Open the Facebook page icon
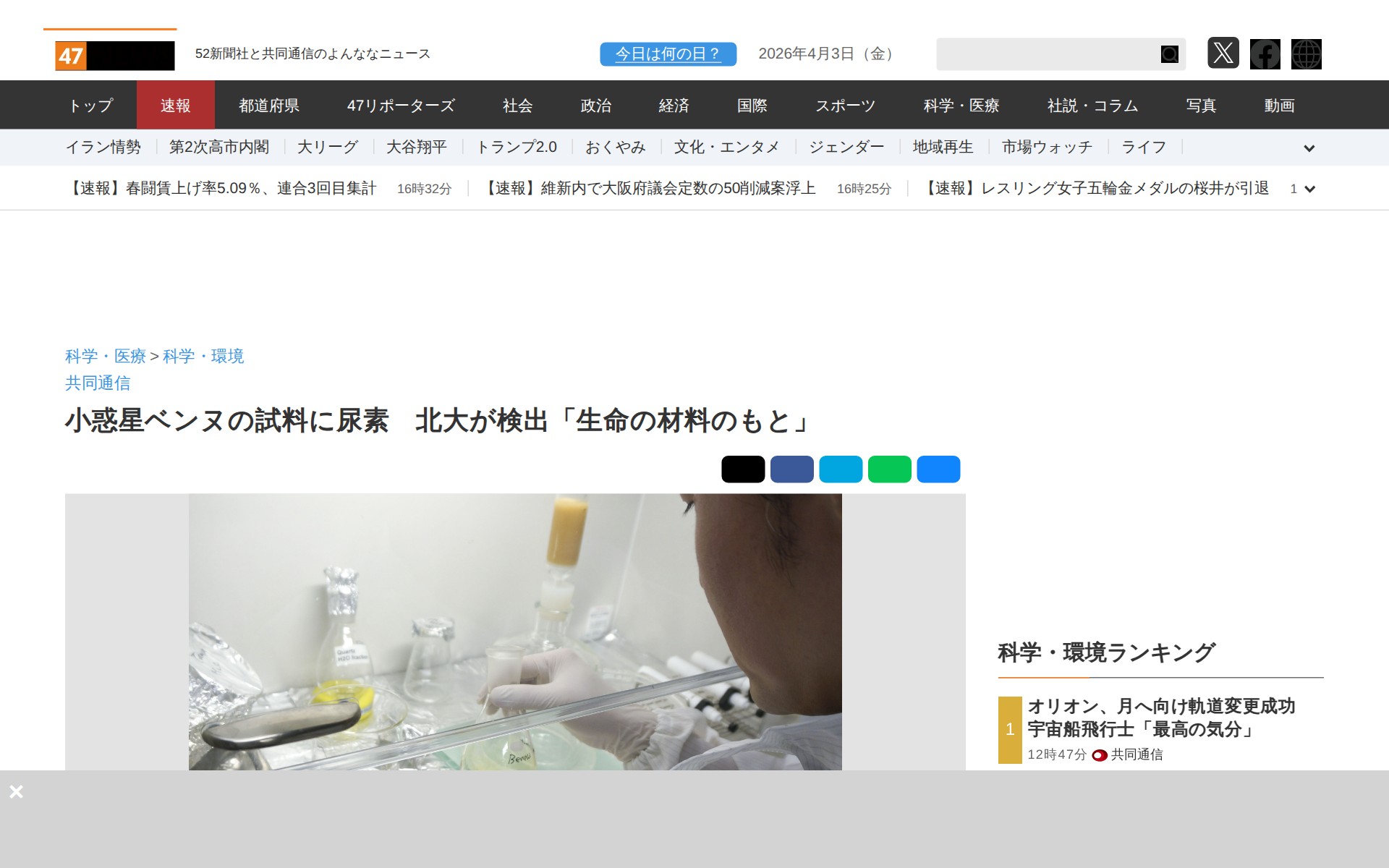This screenshot has width=1389, height=868. point(1265,54)
